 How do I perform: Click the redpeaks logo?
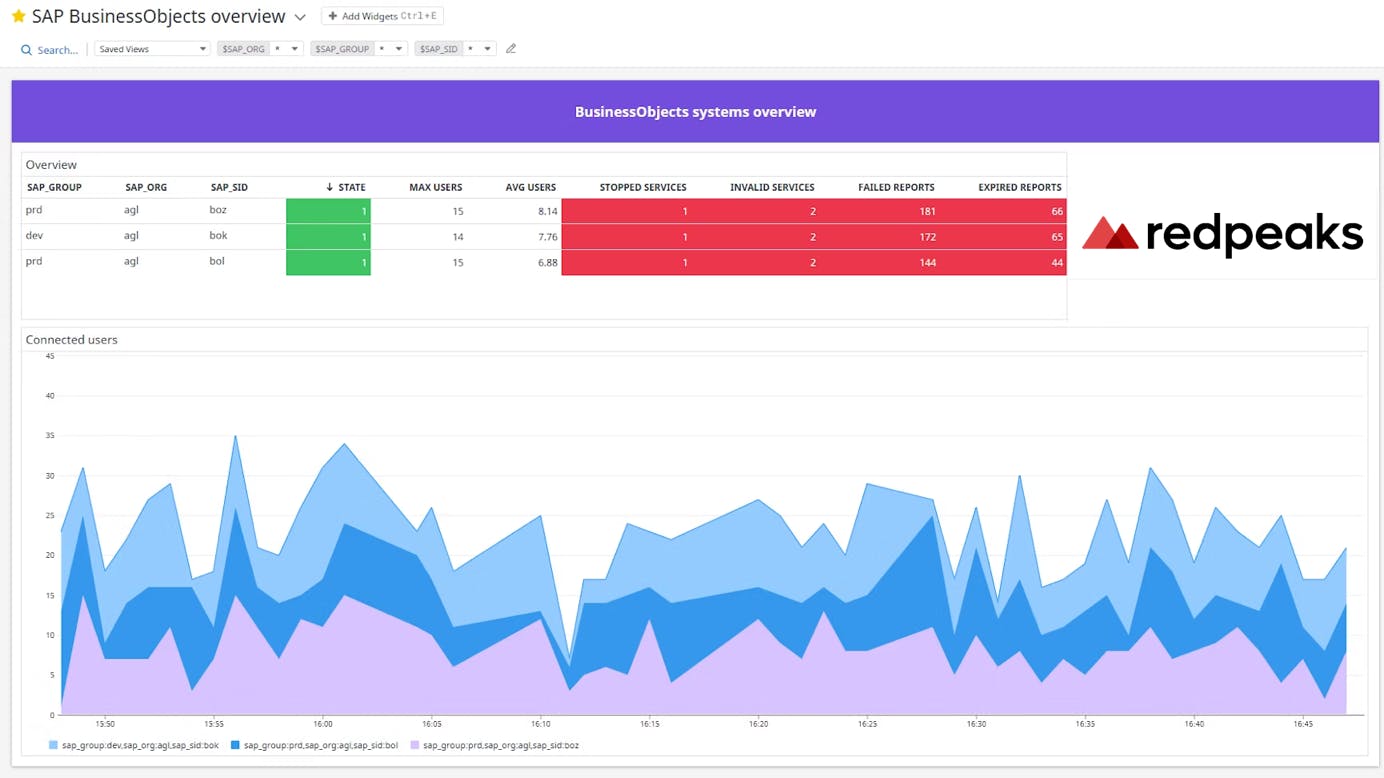(x=1222, y=234)
